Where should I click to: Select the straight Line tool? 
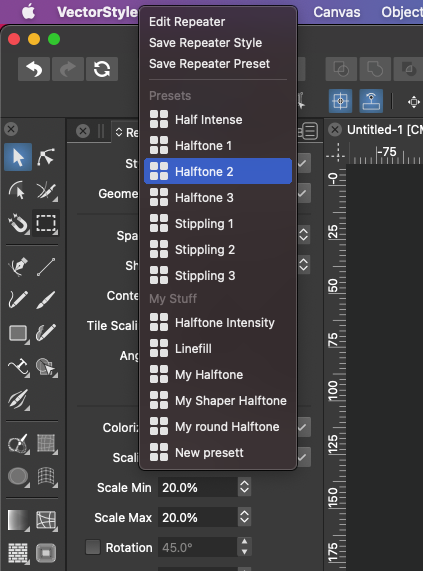(46, 267)
